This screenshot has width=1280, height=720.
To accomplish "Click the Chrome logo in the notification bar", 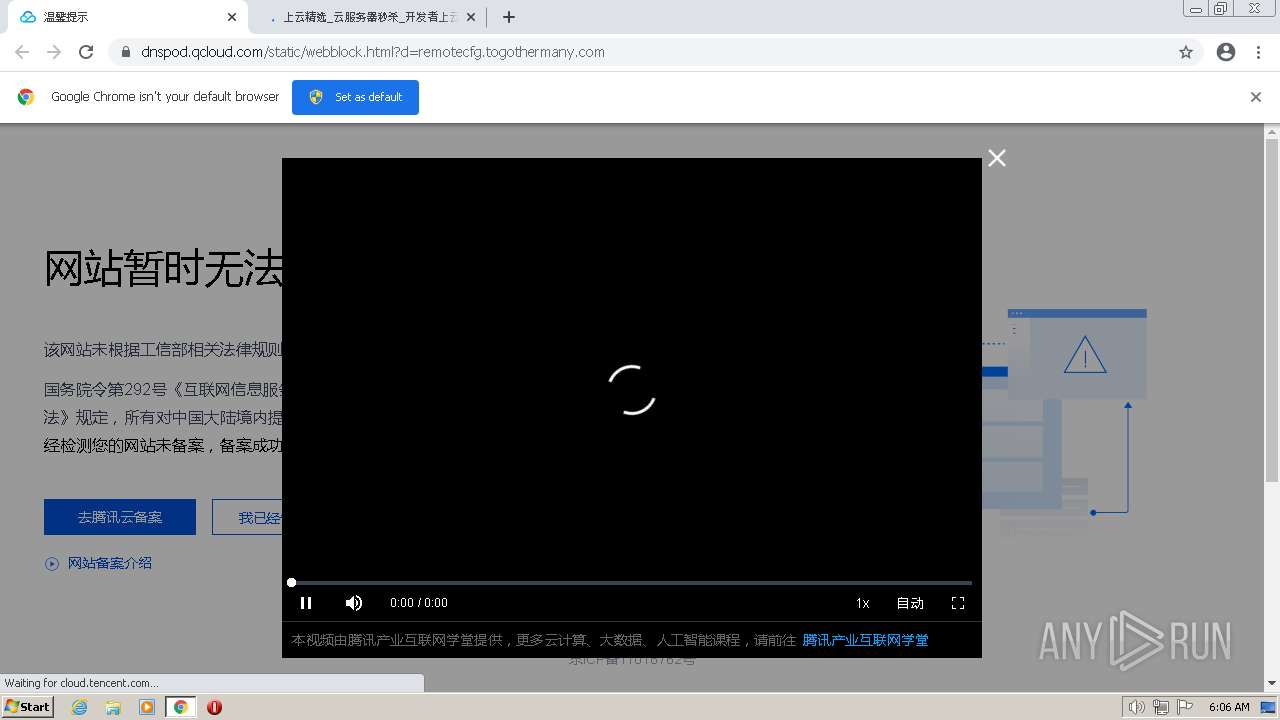I will pyautogui.click(x=26, y=97).
